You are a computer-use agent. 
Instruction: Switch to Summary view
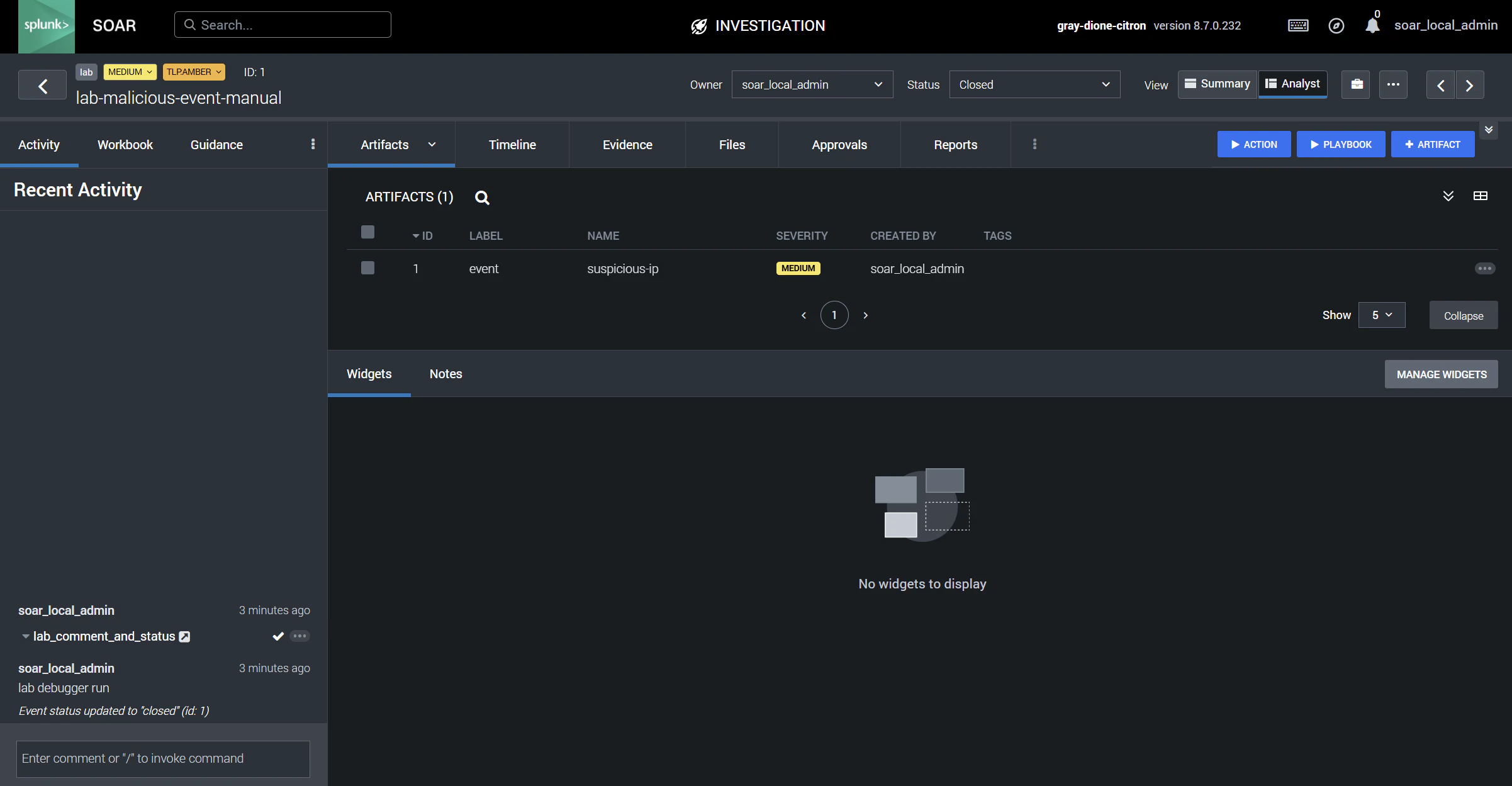1218,84
